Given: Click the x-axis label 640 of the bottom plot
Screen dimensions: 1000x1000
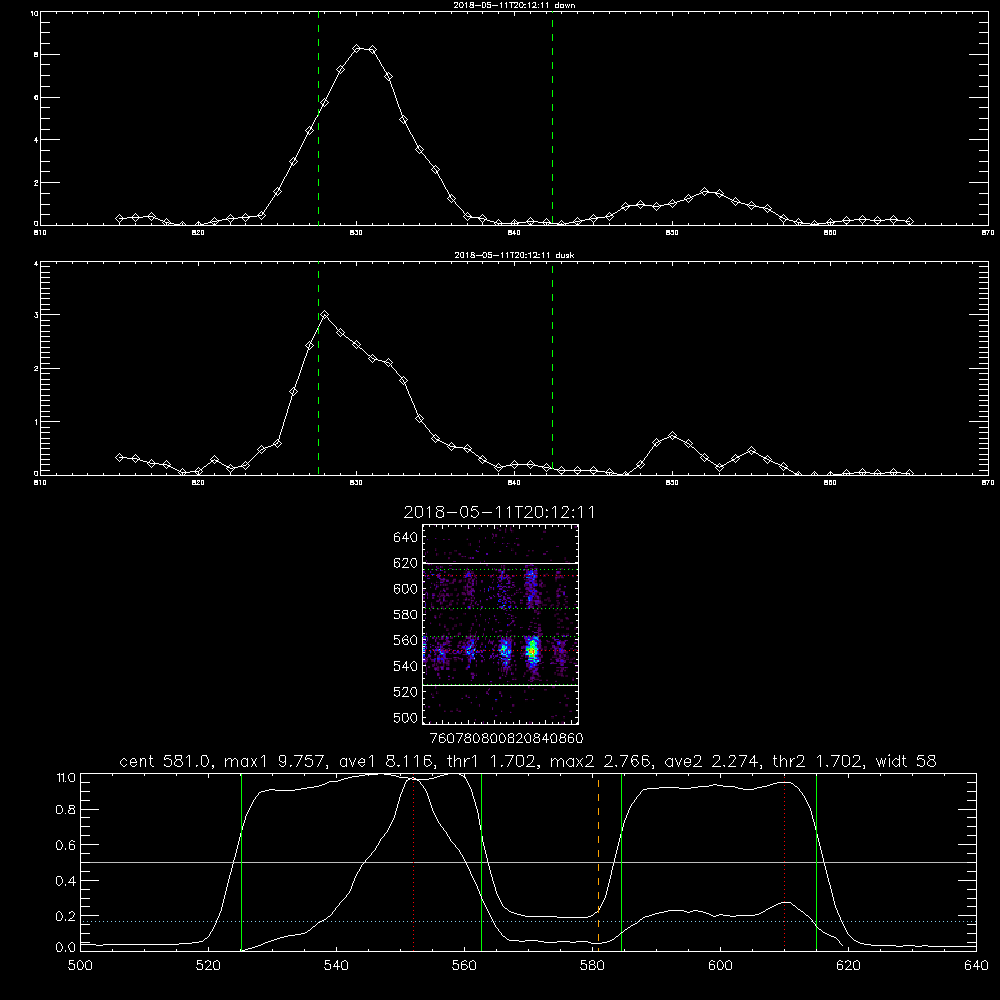Looking at the screenshot, I should pyautogui.click(x=976, y=966).
